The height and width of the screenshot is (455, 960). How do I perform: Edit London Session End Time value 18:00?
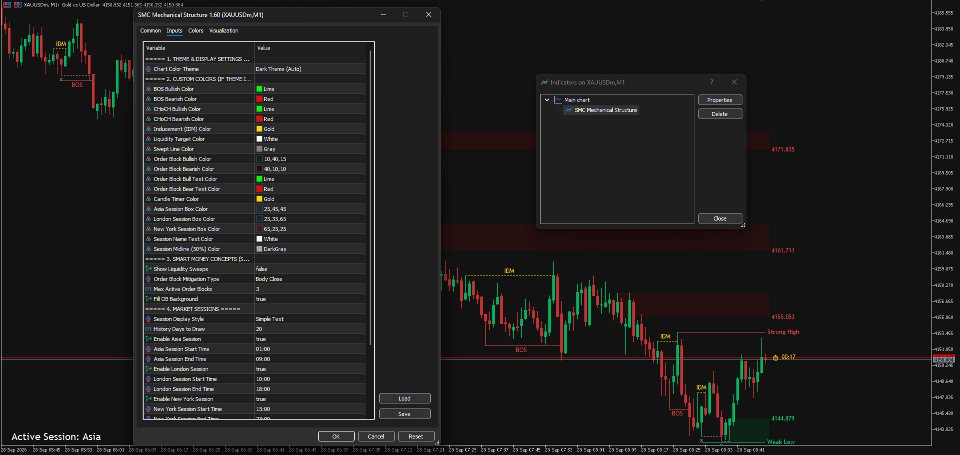(310, 389)
